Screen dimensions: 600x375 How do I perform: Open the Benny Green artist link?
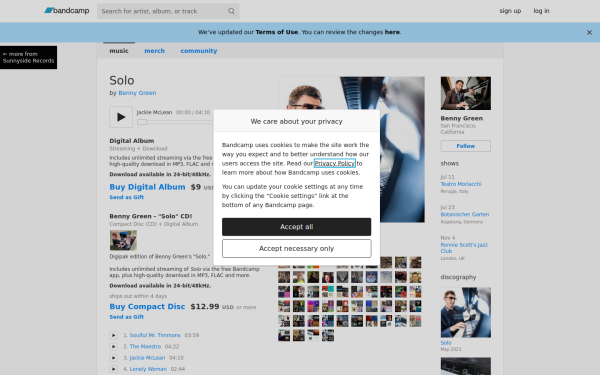137,93
